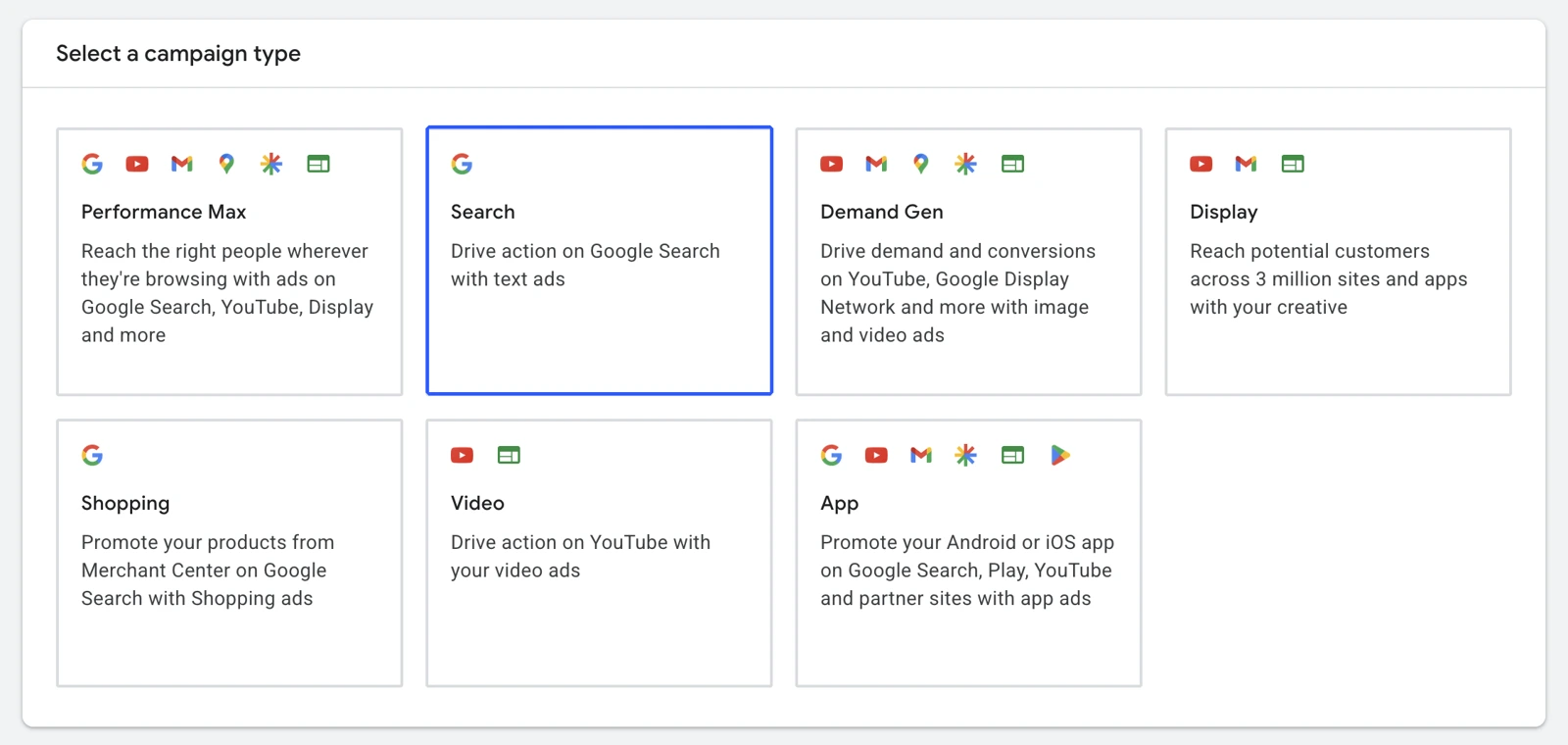Click the Maps pin icon in Performance Max card
The height and width of the screenshot is (745, 1568).
pos(226,164)
